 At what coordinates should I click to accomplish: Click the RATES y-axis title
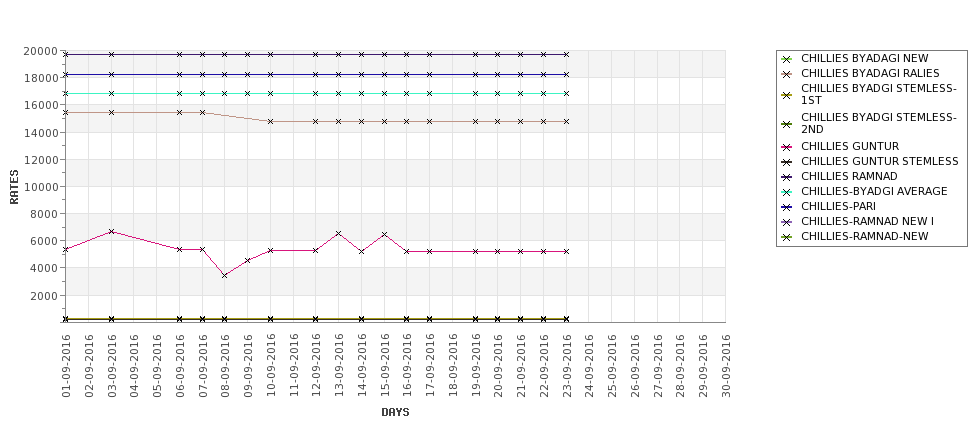[x=14, y=187]
